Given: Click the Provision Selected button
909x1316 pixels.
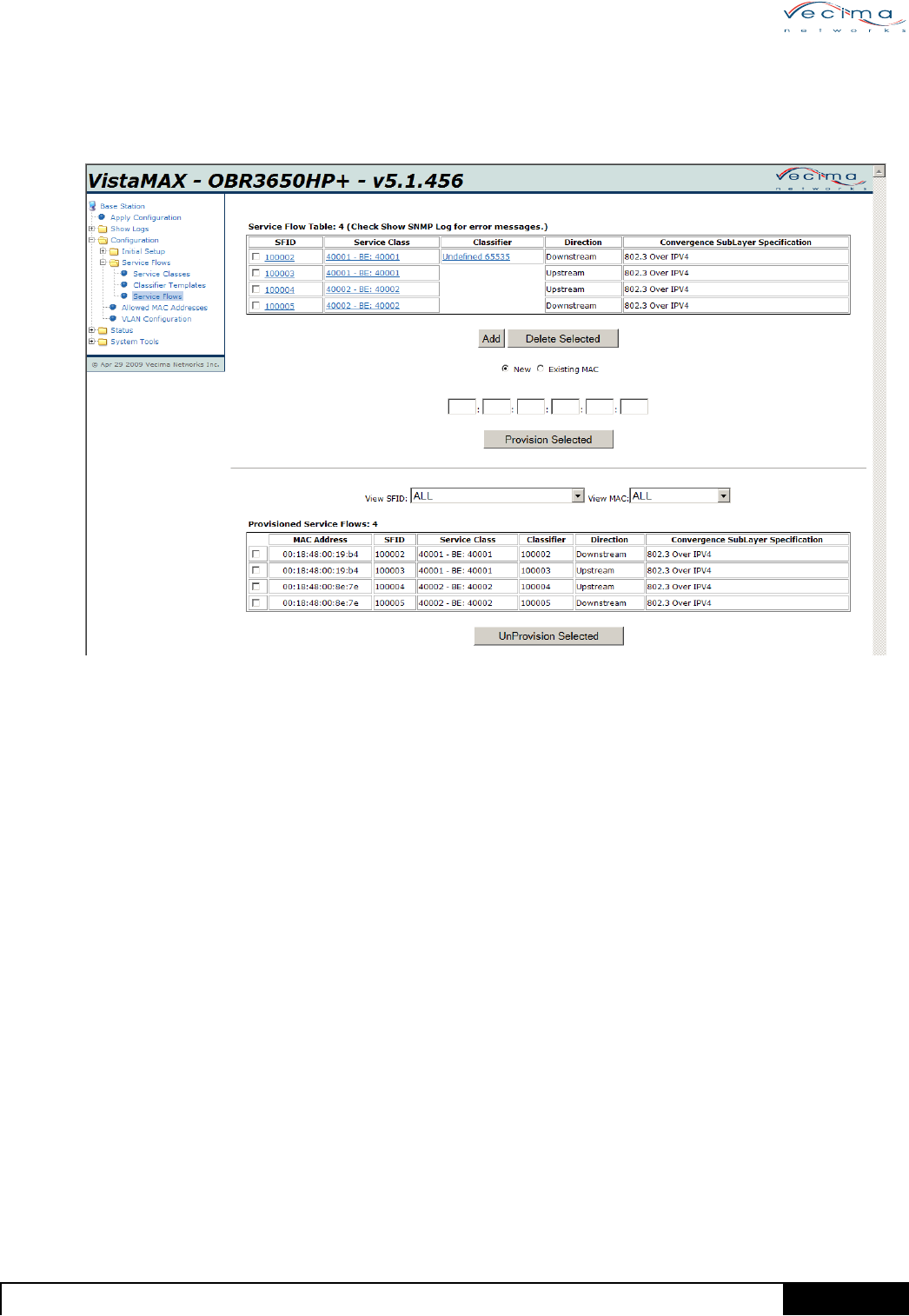Looking at the screenshot, I should point(548,440).
